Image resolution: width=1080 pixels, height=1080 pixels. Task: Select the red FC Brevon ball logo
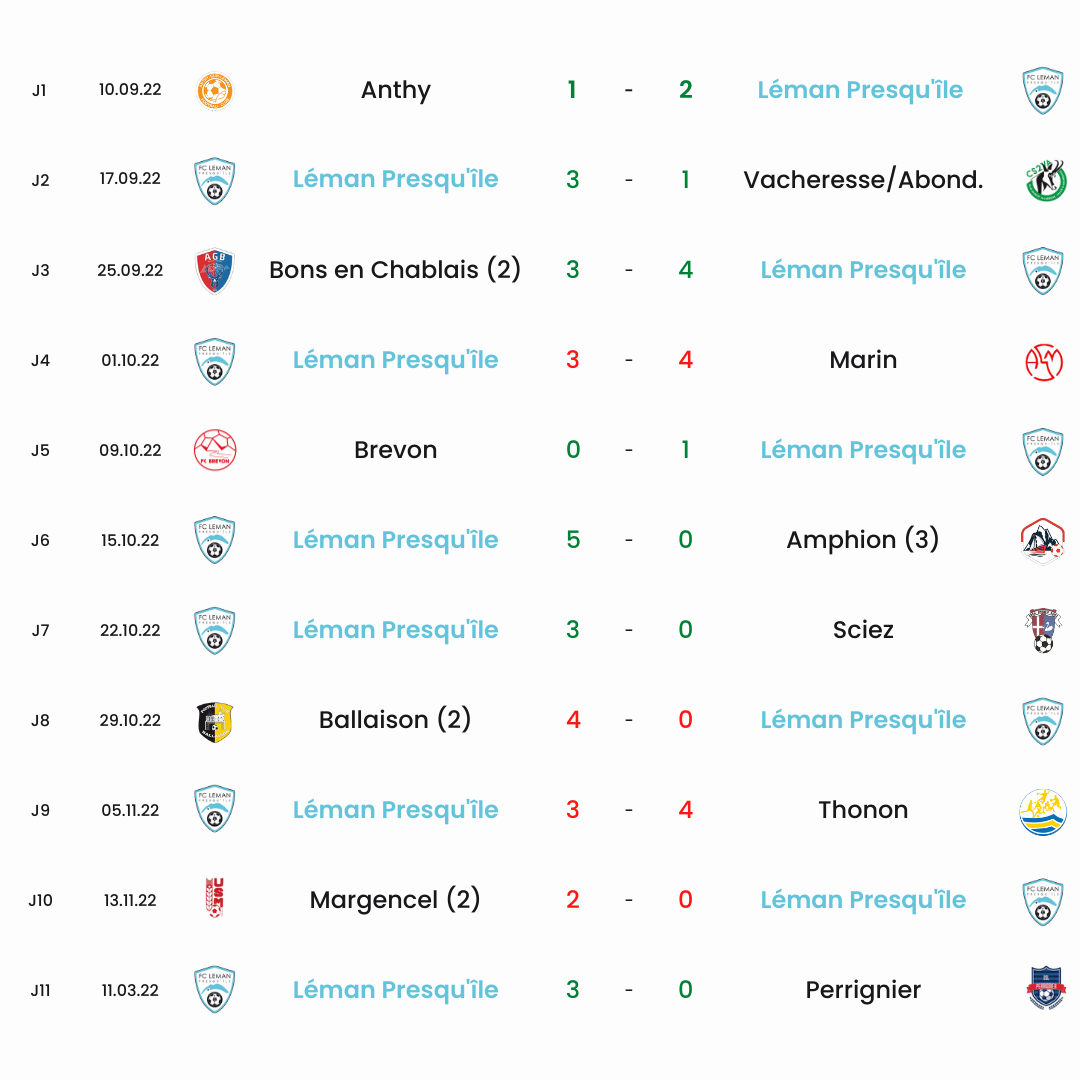[215, 450]
